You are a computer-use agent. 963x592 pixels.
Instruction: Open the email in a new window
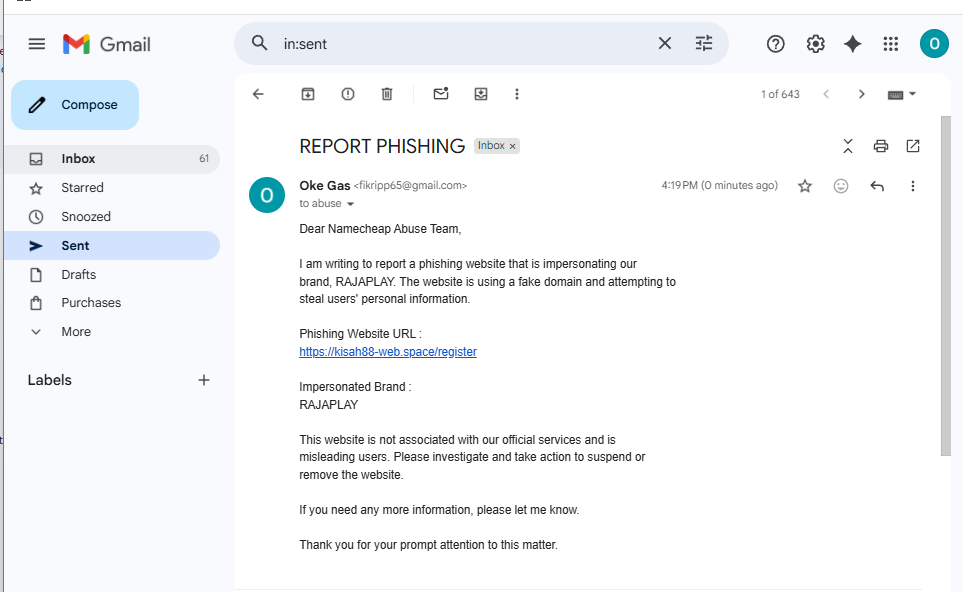click(913, 146)
